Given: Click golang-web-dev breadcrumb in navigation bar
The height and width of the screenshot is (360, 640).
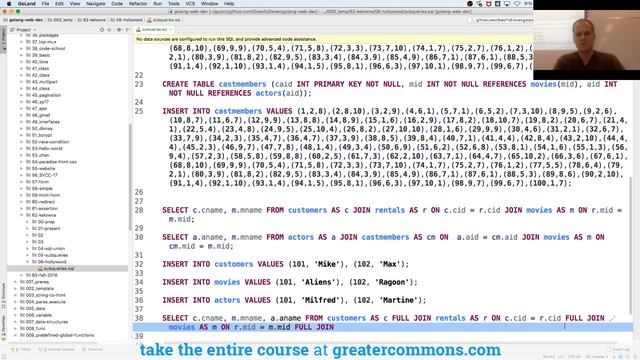Looking at the screenshot, I should tap(23, 20).
